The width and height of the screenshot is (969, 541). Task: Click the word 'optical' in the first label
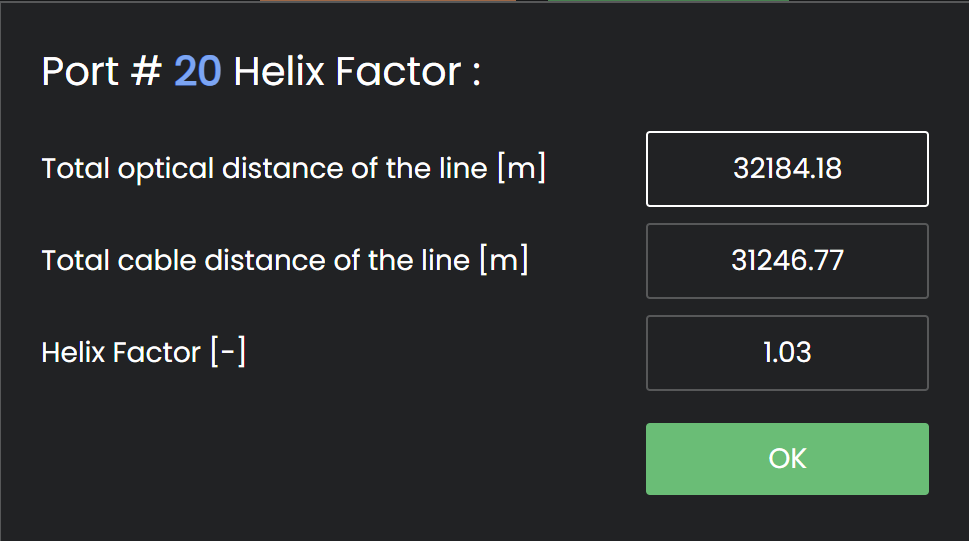tap(166, 169)
